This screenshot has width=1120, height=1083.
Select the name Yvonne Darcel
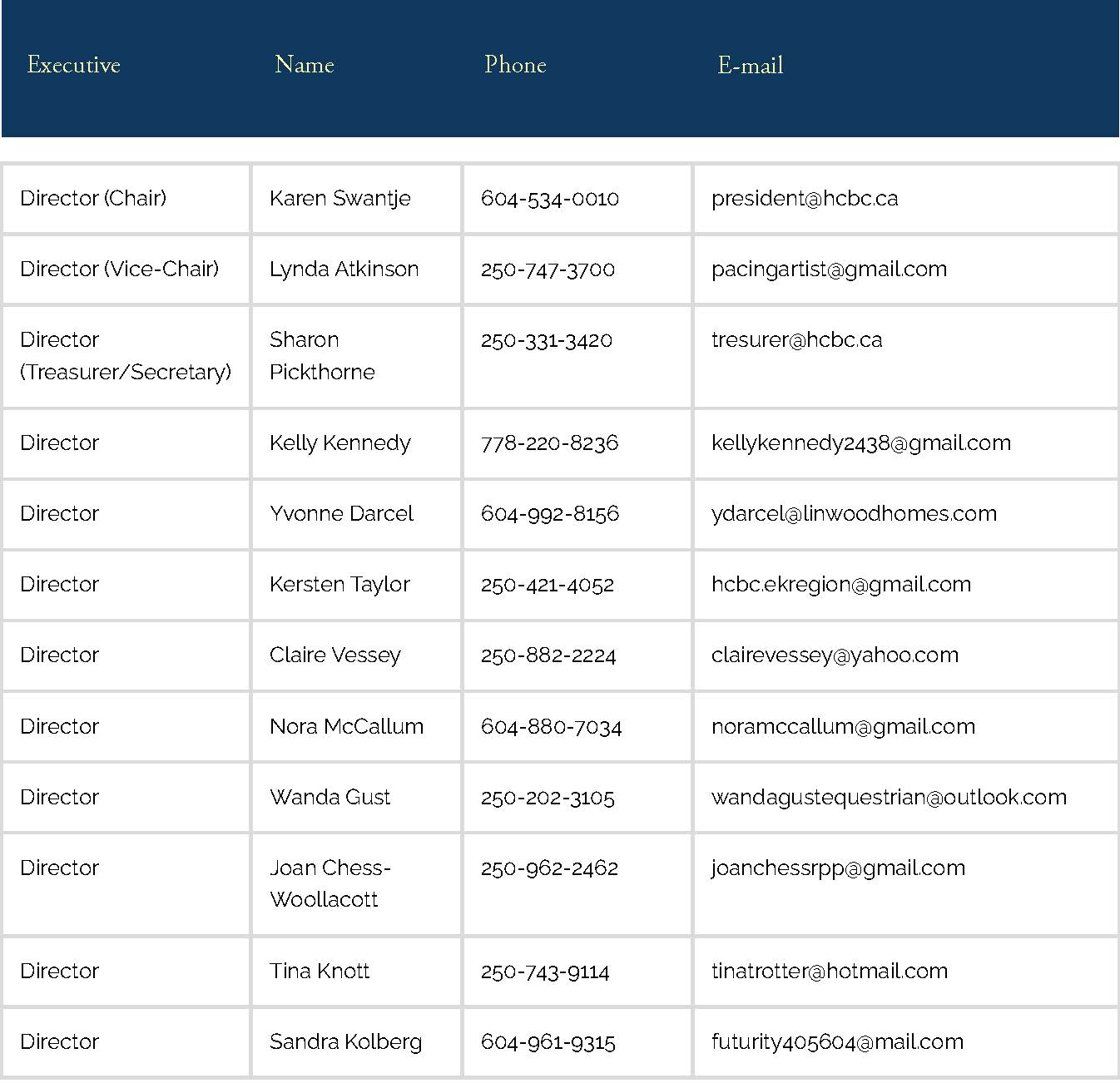click(341, 513)
